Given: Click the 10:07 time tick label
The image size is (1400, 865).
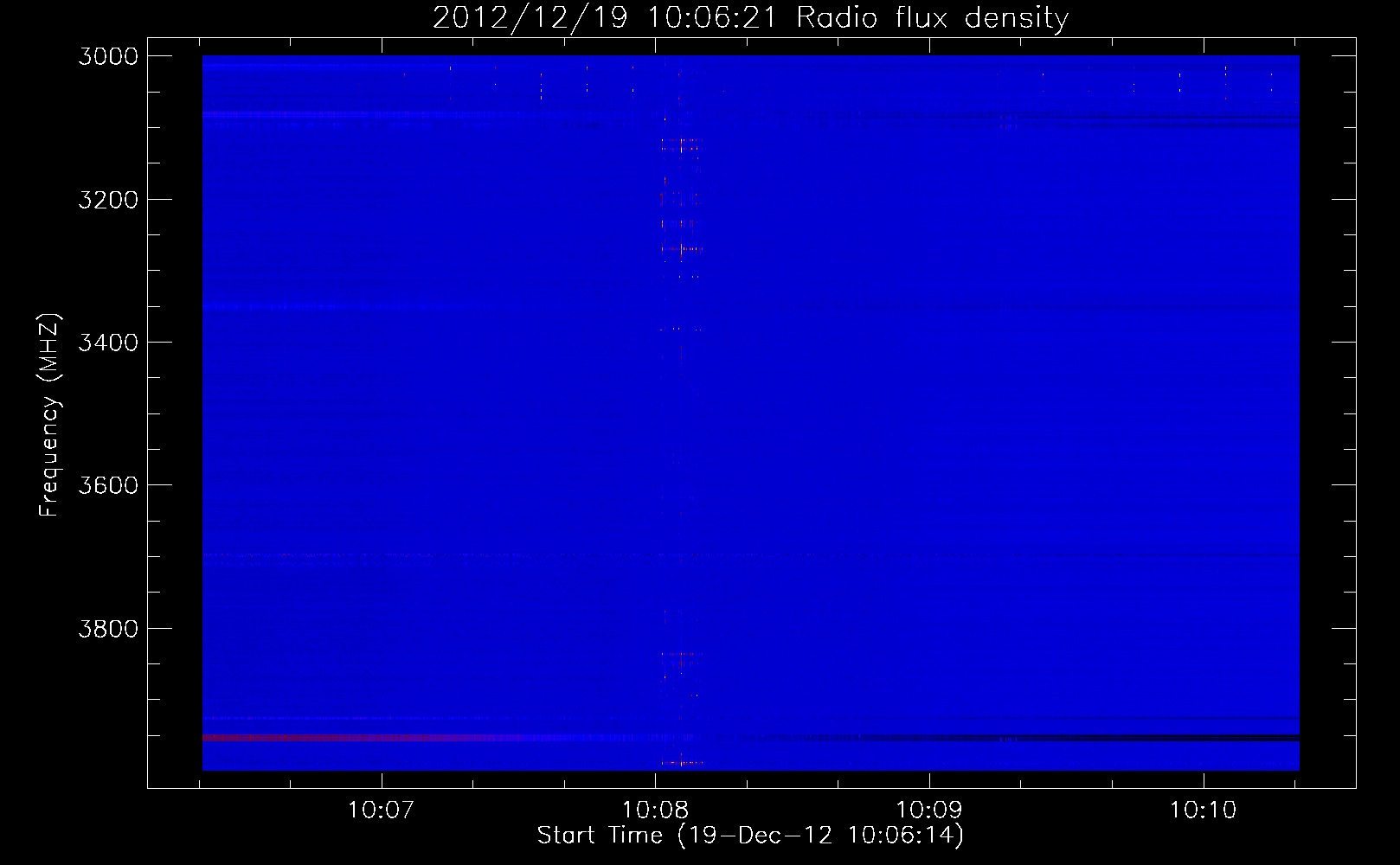Looking at the screenshot, I should 381,811.
